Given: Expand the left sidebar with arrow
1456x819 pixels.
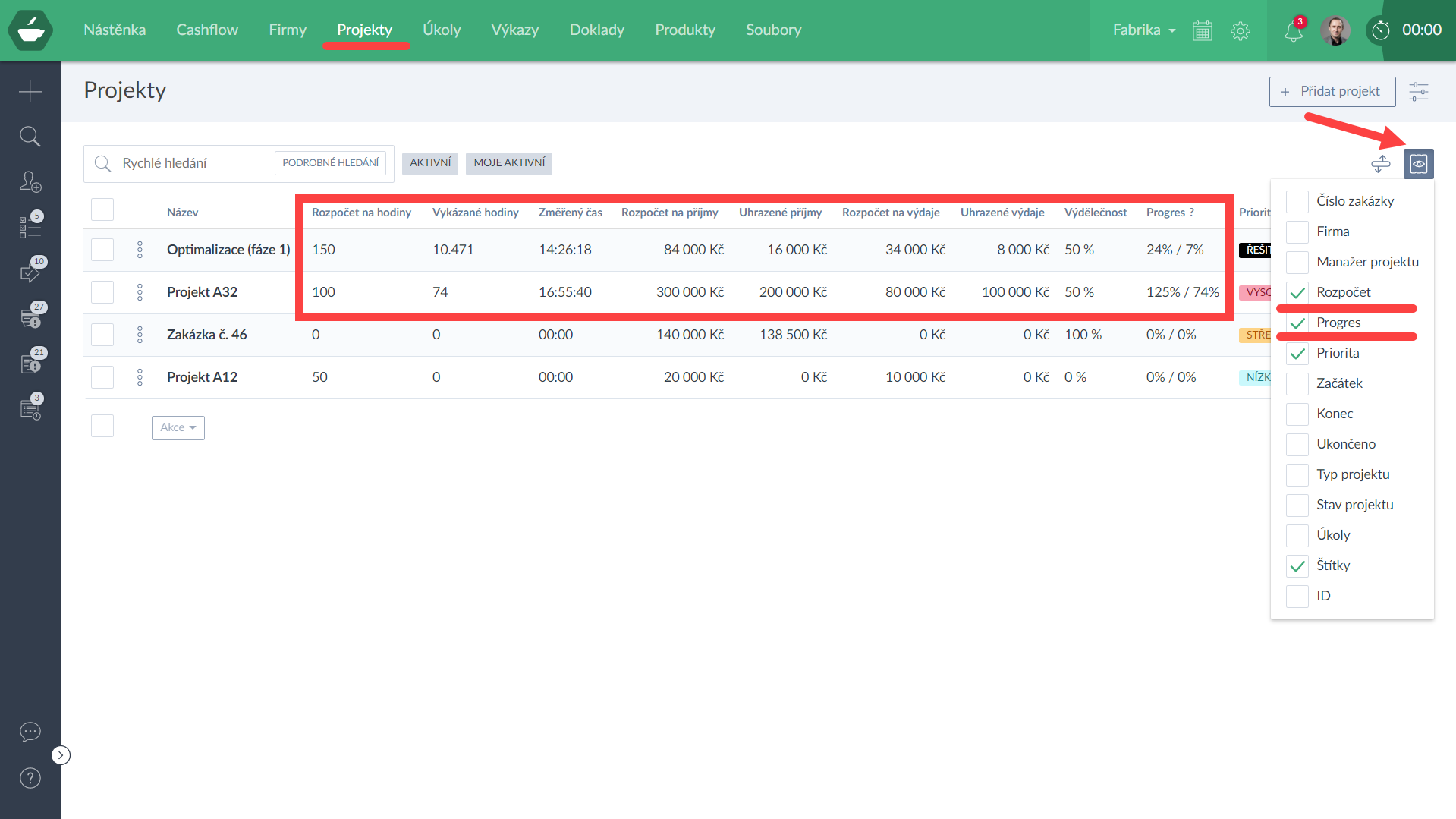Looking at the screenshot, I should [61, 755].
